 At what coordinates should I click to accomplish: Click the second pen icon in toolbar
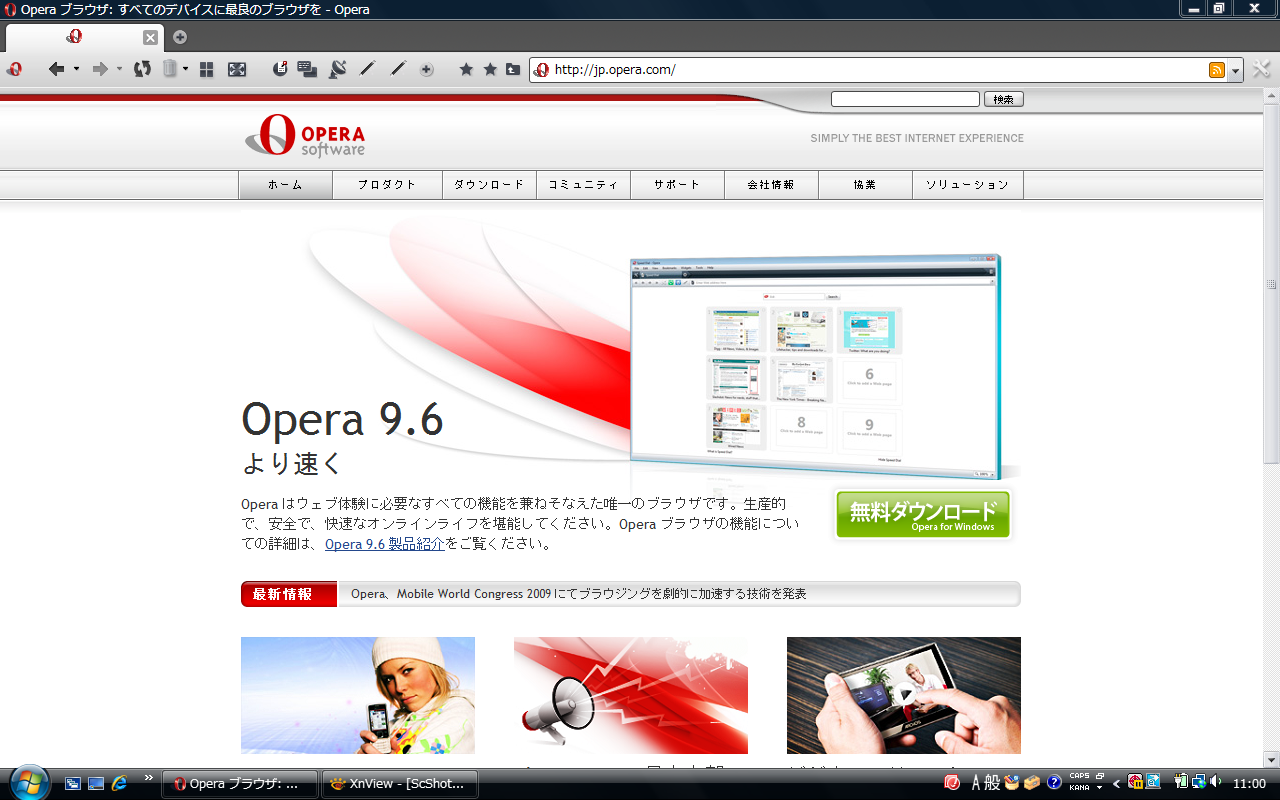pos(398,69)
